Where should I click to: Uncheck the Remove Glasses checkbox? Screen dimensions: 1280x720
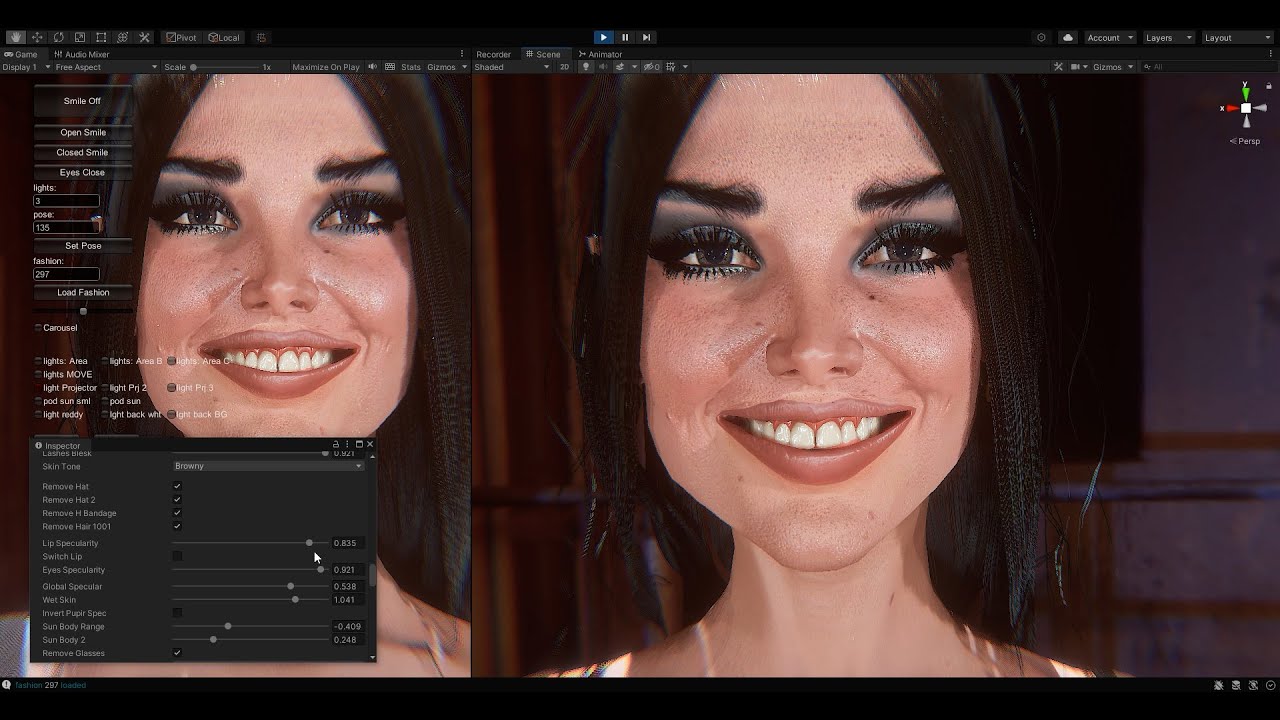click(x=177, y=653)
